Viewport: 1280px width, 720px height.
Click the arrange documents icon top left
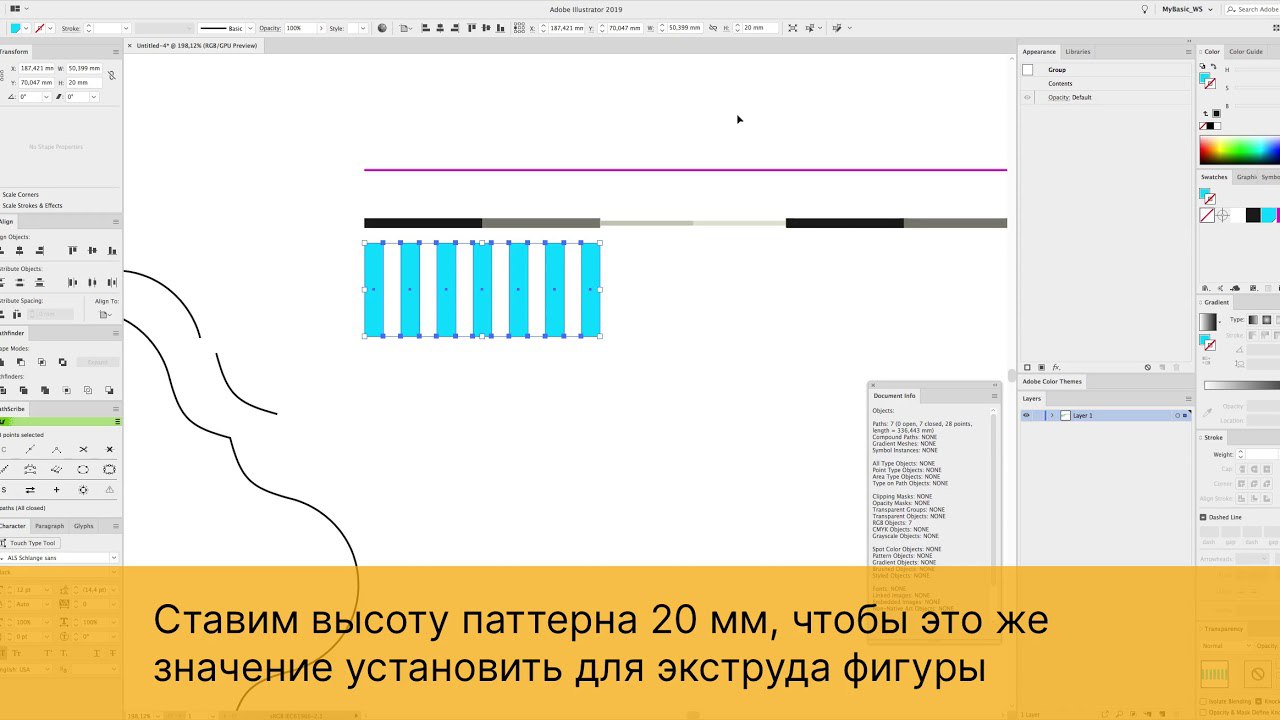click(15, 8)
